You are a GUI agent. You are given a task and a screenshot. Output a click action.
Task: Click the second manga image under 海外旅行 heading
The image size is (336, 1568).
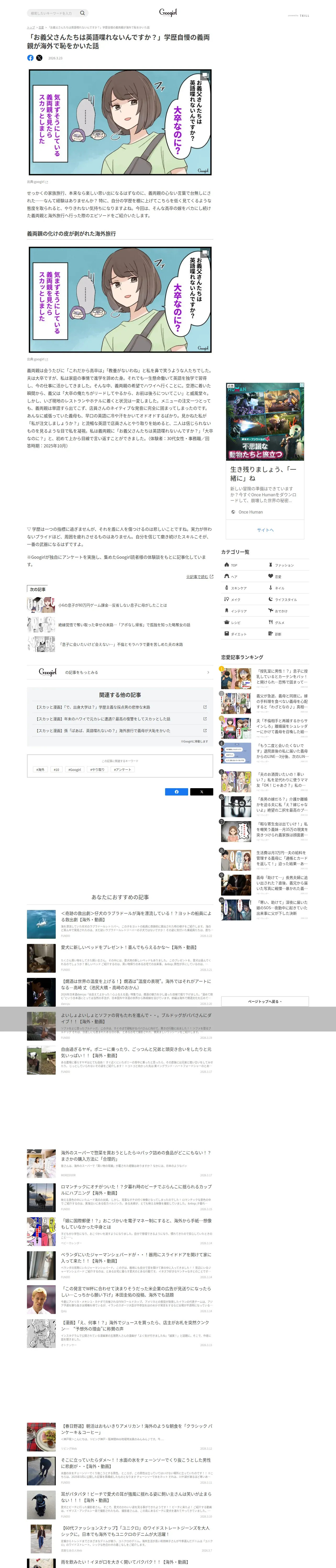click(x=120, y=299)
